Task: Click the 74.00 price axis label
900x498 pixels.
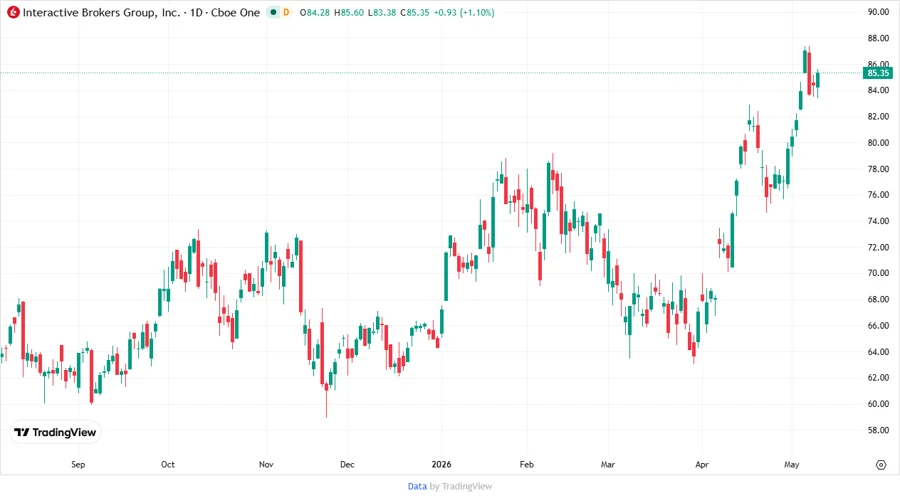Action: point(878,221)
